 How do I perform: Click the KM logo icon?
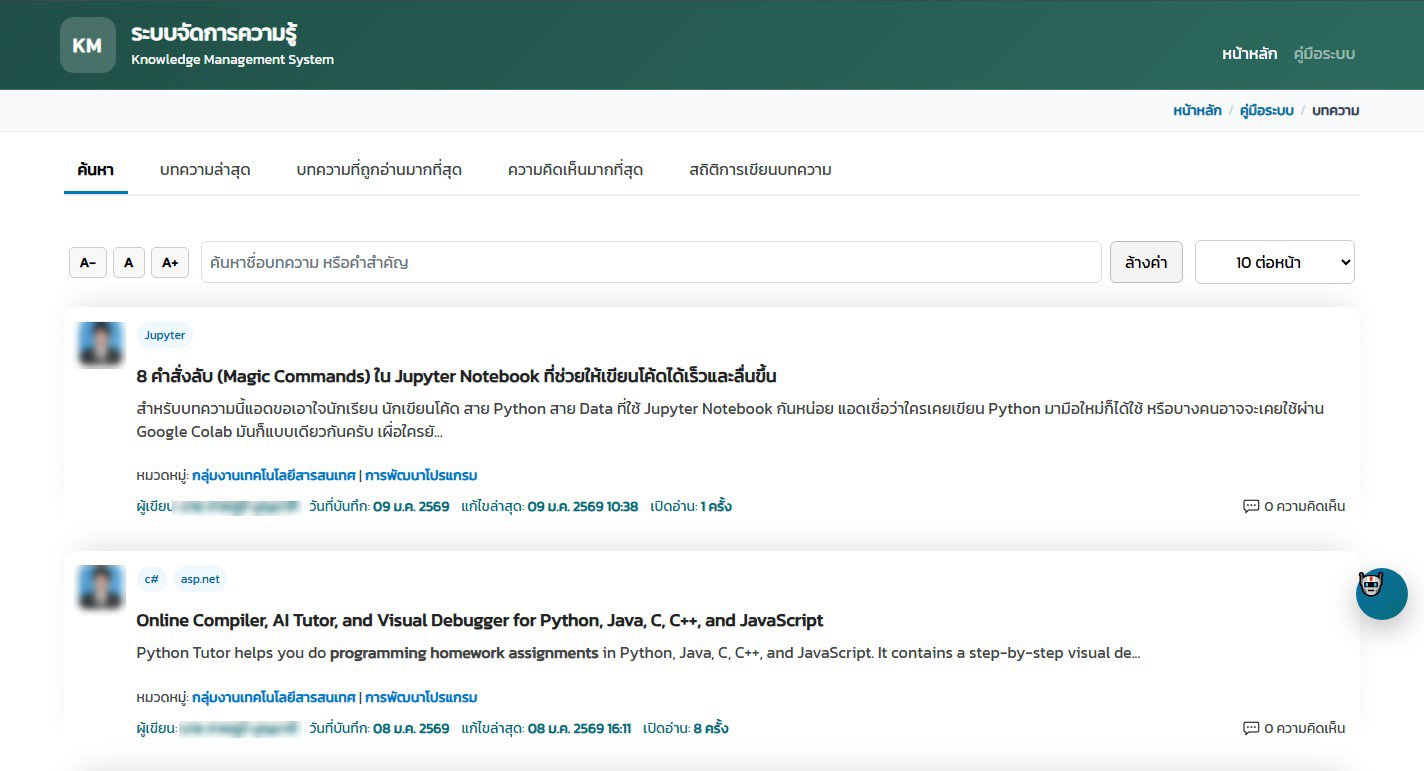(88, 45)
